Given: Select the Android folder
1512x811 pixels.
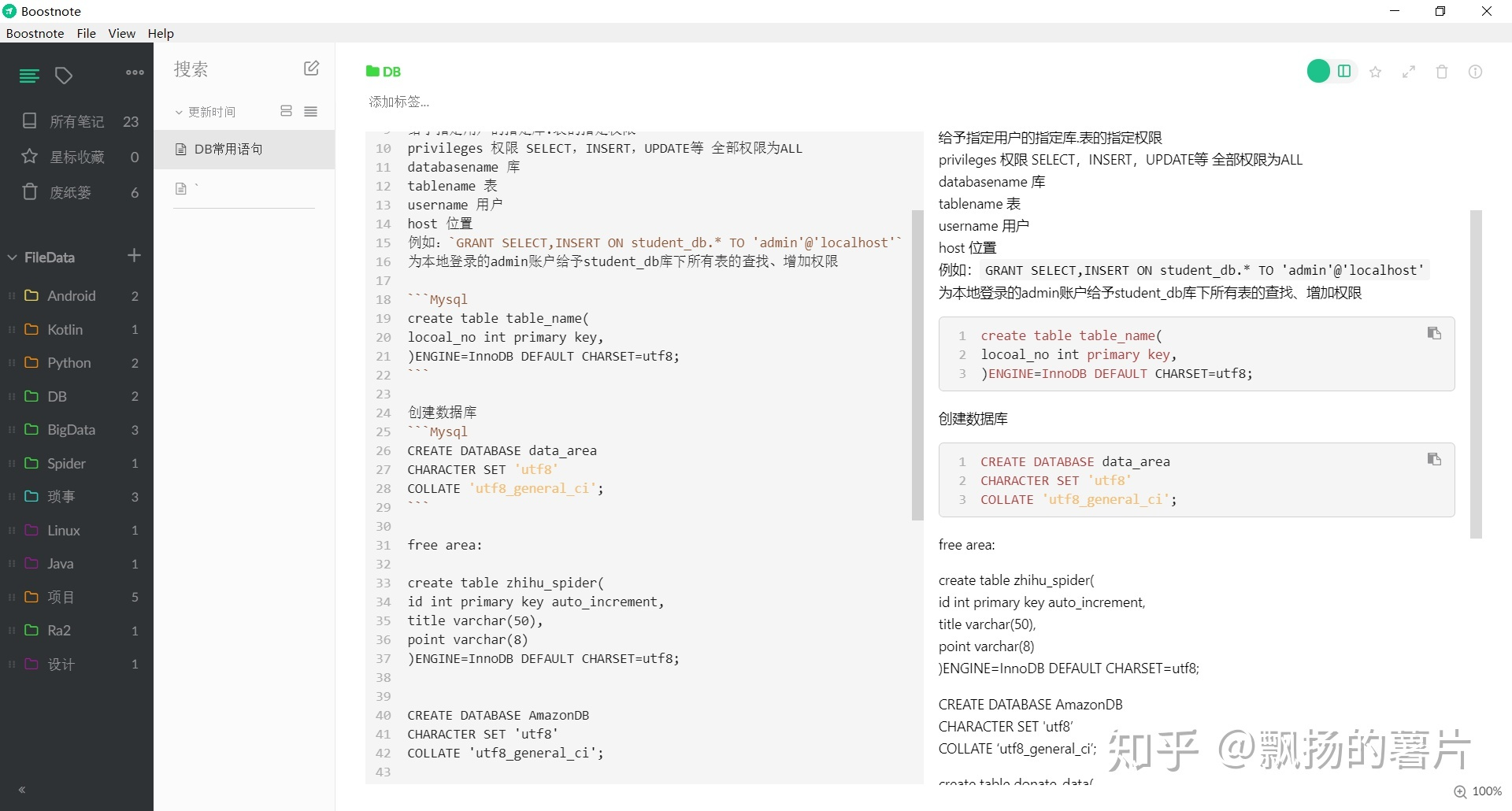Looking at the screenshot, I should click(x=77, y=296).
